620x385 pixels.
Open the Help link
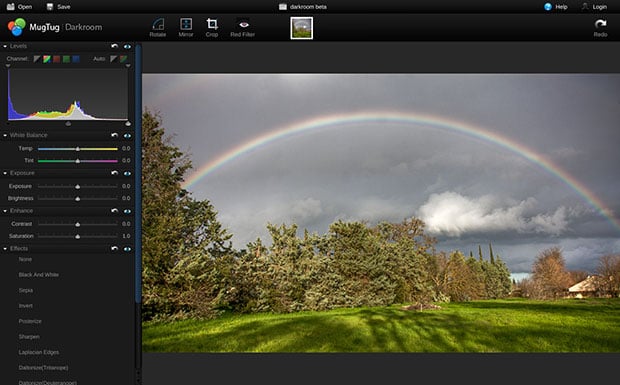click(556, 7)
